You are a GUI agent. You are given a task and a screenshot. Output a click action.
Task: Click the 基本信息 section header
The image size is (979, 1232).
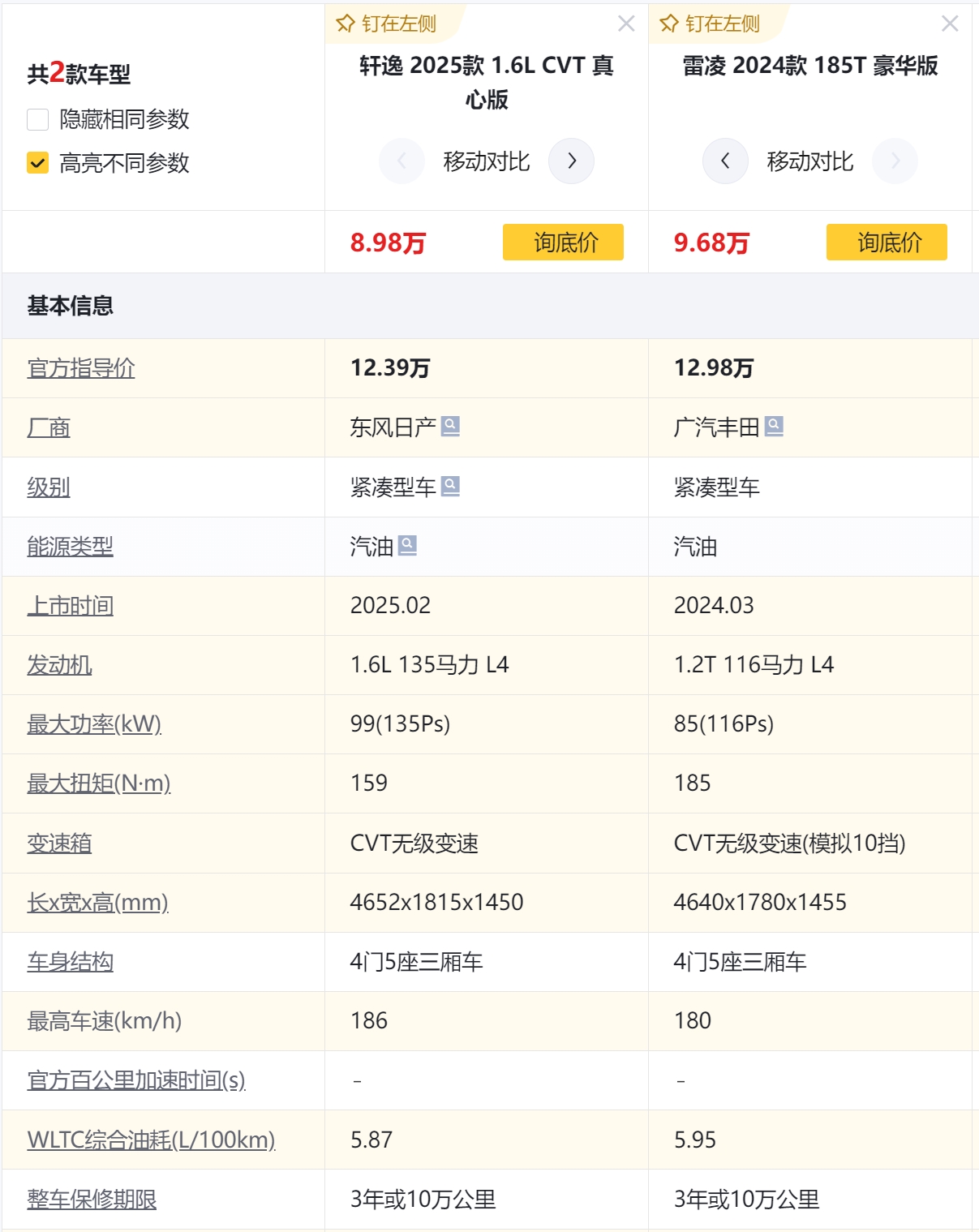click(71, 306)
